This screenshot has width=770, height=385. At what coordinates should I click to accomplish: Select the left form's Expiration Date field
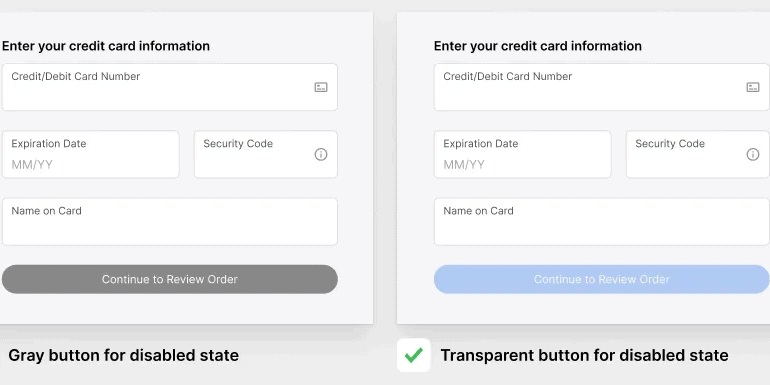91,154
